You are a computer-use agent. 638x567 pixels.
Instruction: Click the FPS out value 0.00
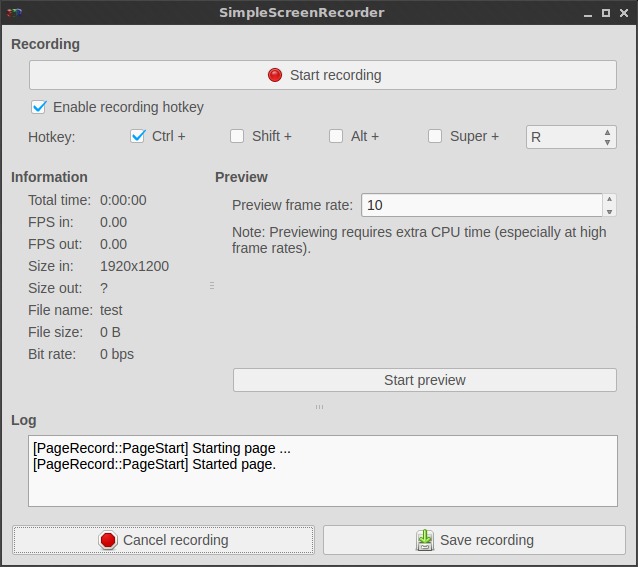click(114, 244)
